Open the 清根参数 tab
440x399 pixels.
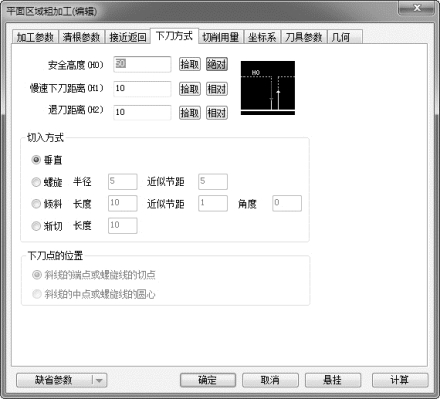(82, 37)
